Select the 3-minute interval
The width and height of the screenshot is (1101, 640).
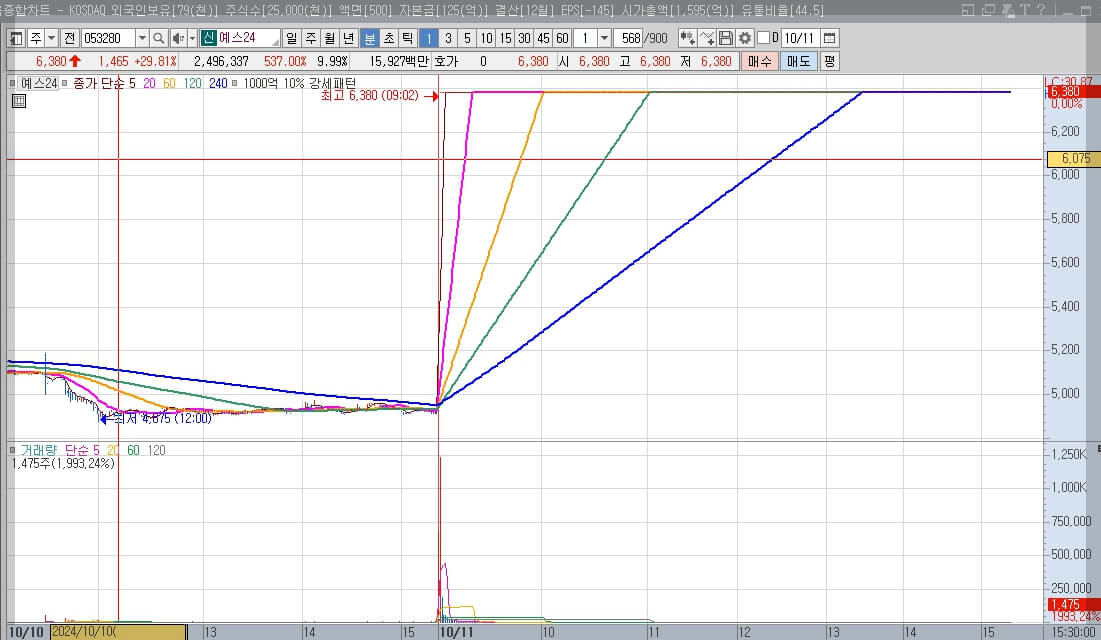[x=448, y=38]
